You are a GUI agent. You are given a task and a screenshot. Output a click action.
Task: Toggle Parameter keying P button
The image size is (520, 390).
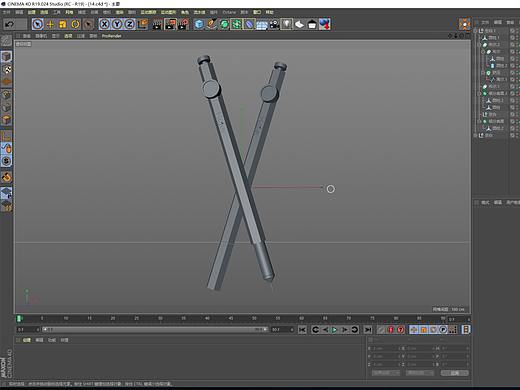(443, 330)
